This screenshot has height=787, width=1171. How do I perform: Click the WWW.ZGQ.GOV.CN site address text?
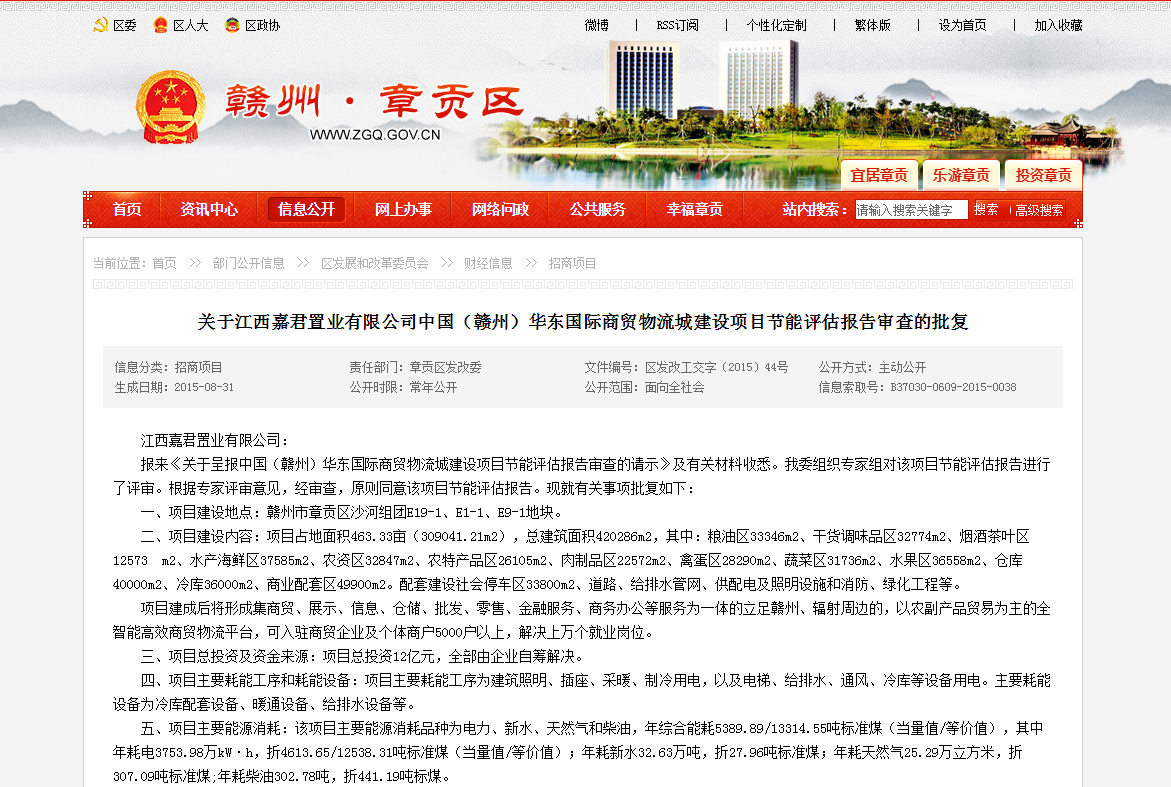click(x=375, y=135)
